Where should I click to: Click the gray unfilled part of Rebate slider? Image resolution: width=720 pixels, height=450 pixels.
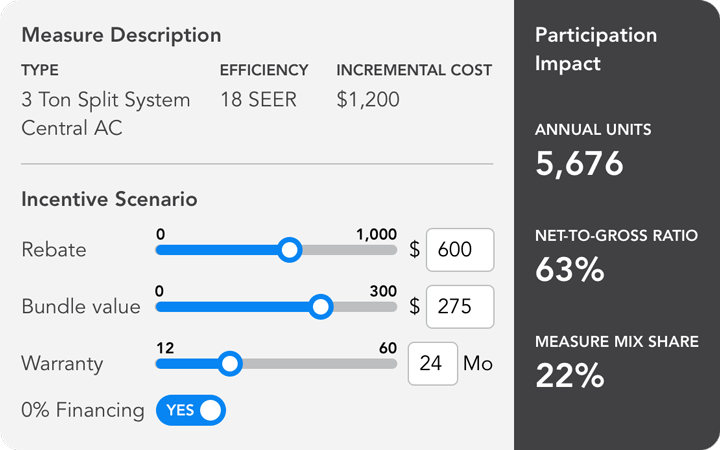click(x=348, y=250)
